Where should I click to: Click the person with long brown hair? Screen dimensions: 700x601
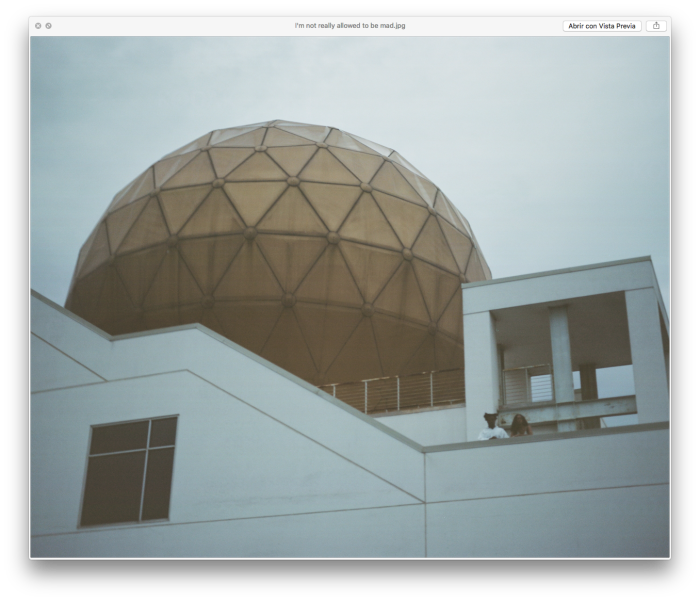[x=520, y=426]
